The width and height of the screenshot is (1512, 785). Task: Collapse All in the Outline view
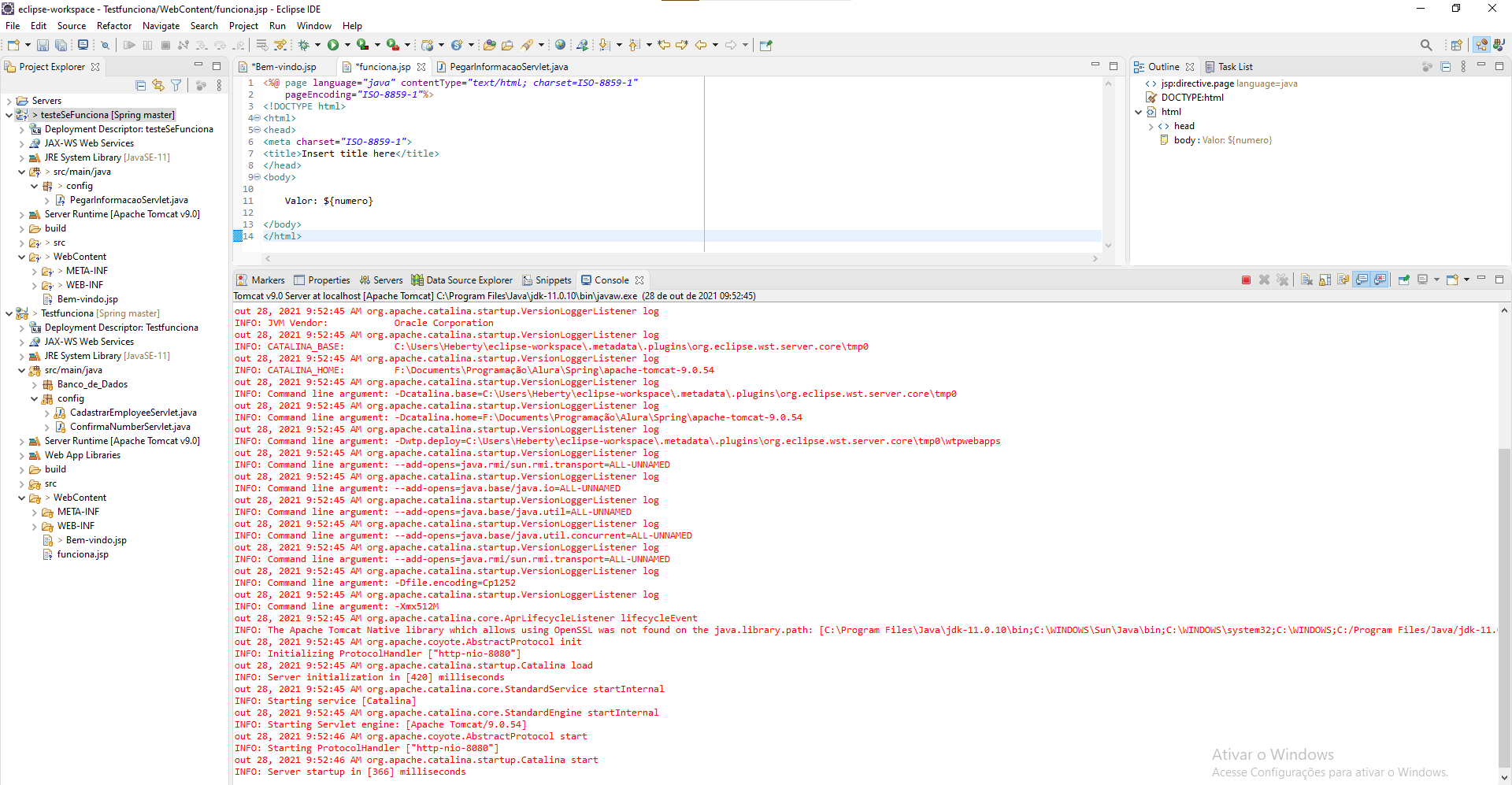1446,67
